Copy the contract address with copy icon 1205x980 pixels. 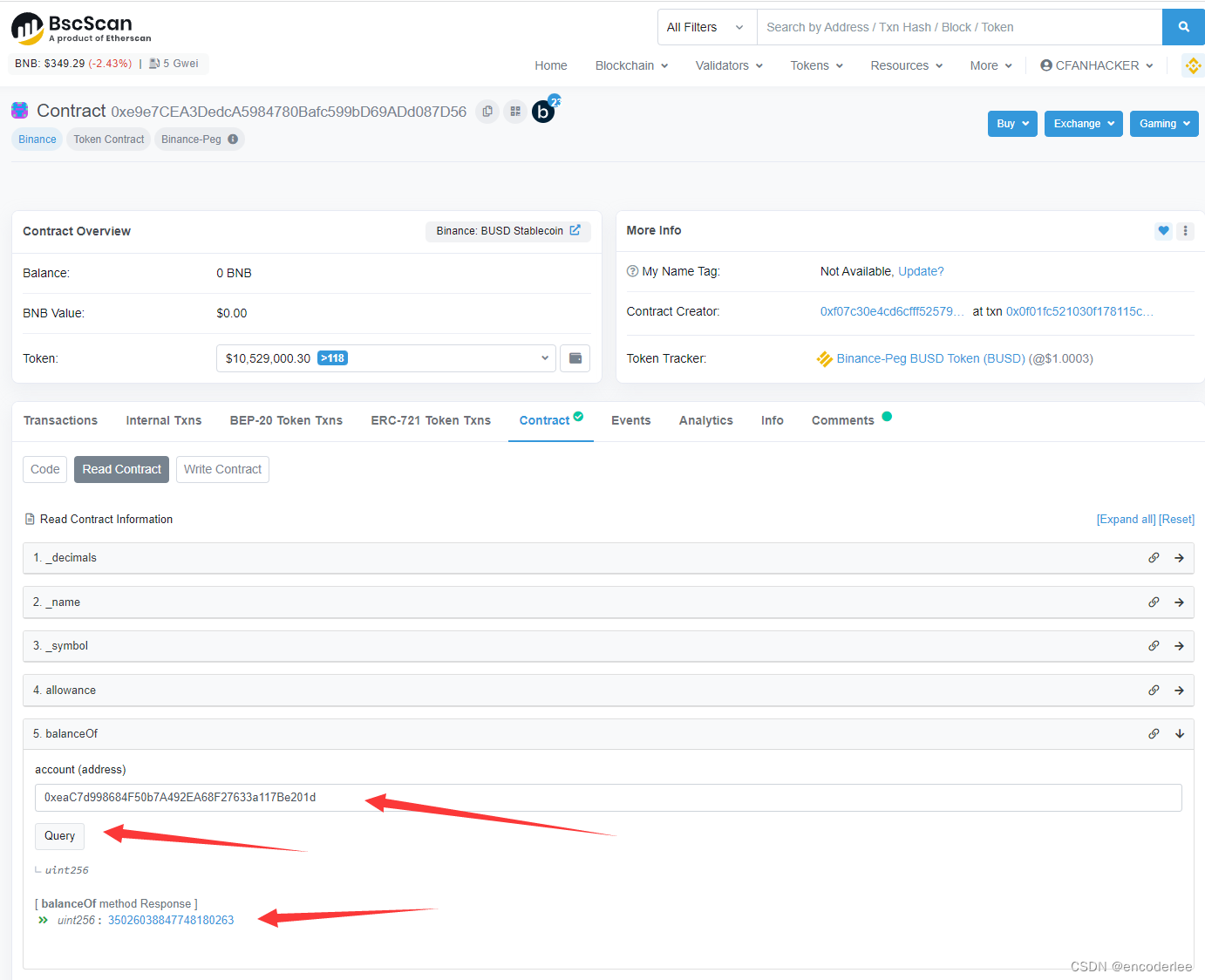[x=487, y=112]
